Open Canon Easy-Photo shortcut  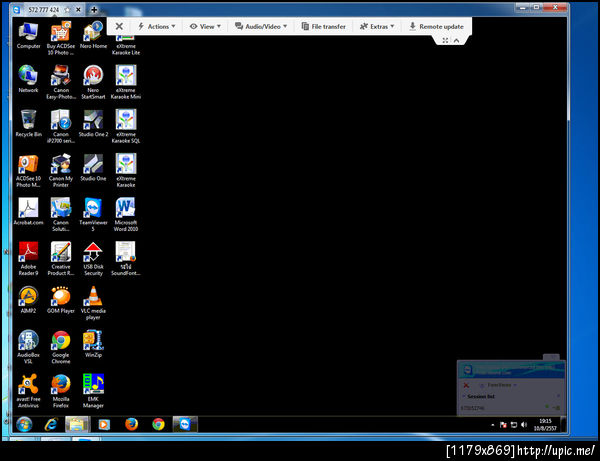(x=60, y=82)
